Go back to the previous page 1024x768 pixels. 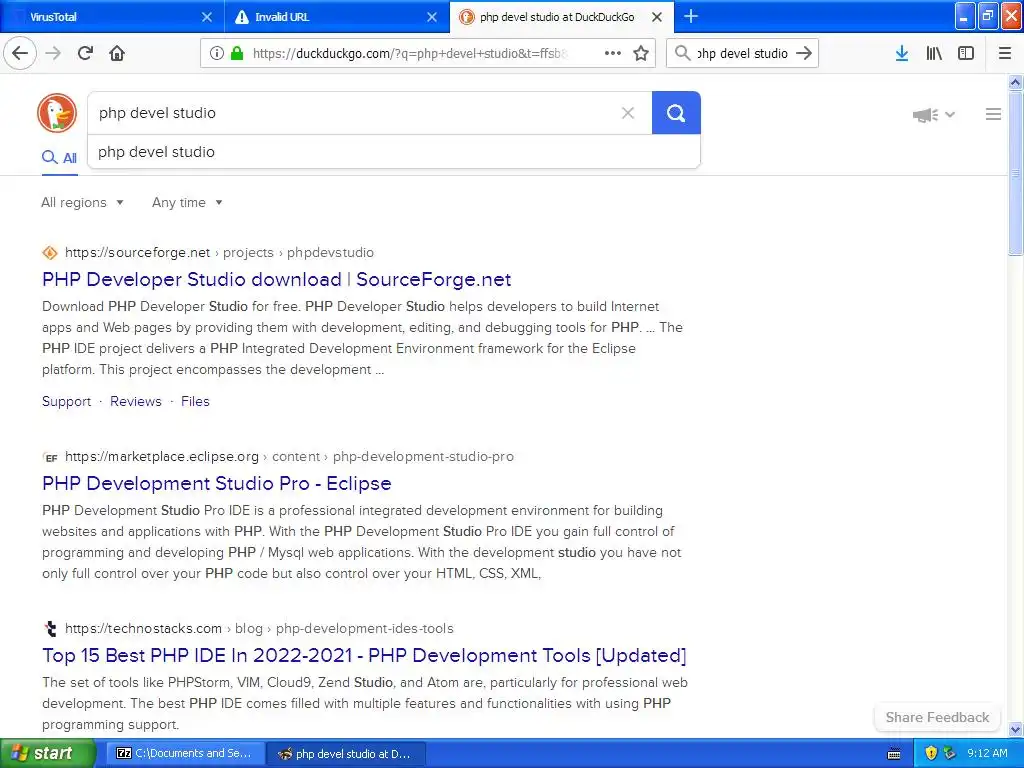20,54
